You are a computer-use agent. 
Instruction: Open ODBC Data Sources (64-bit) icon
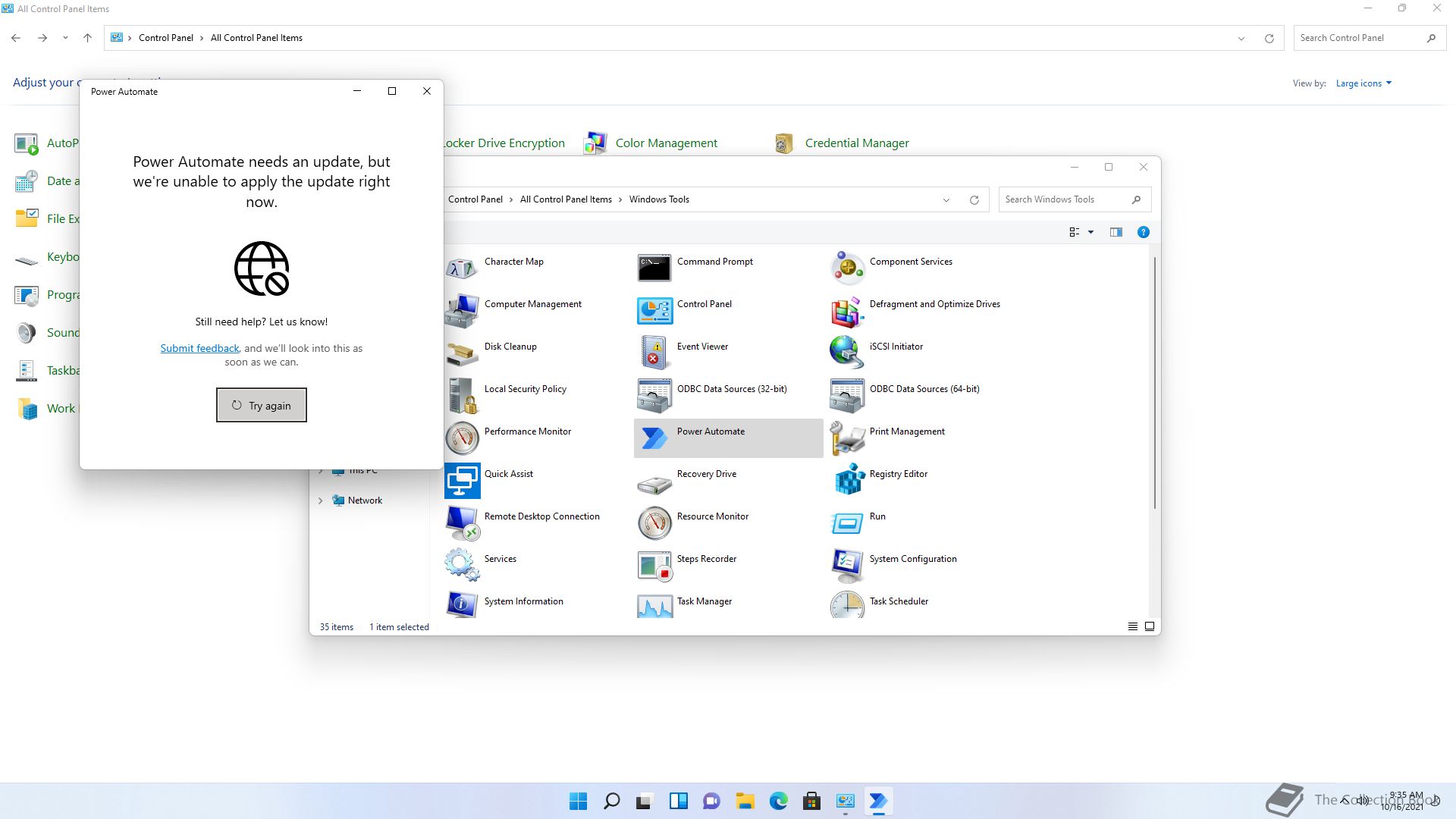coord(847,395)
